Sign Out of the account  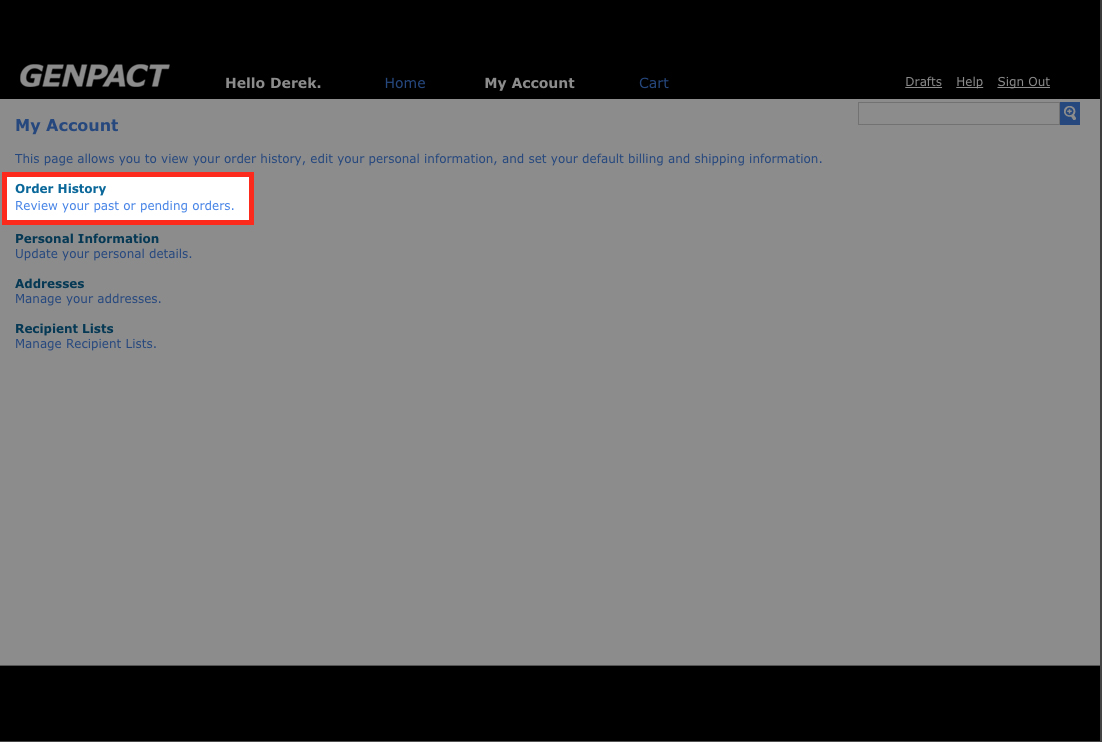coord(1023,82)
